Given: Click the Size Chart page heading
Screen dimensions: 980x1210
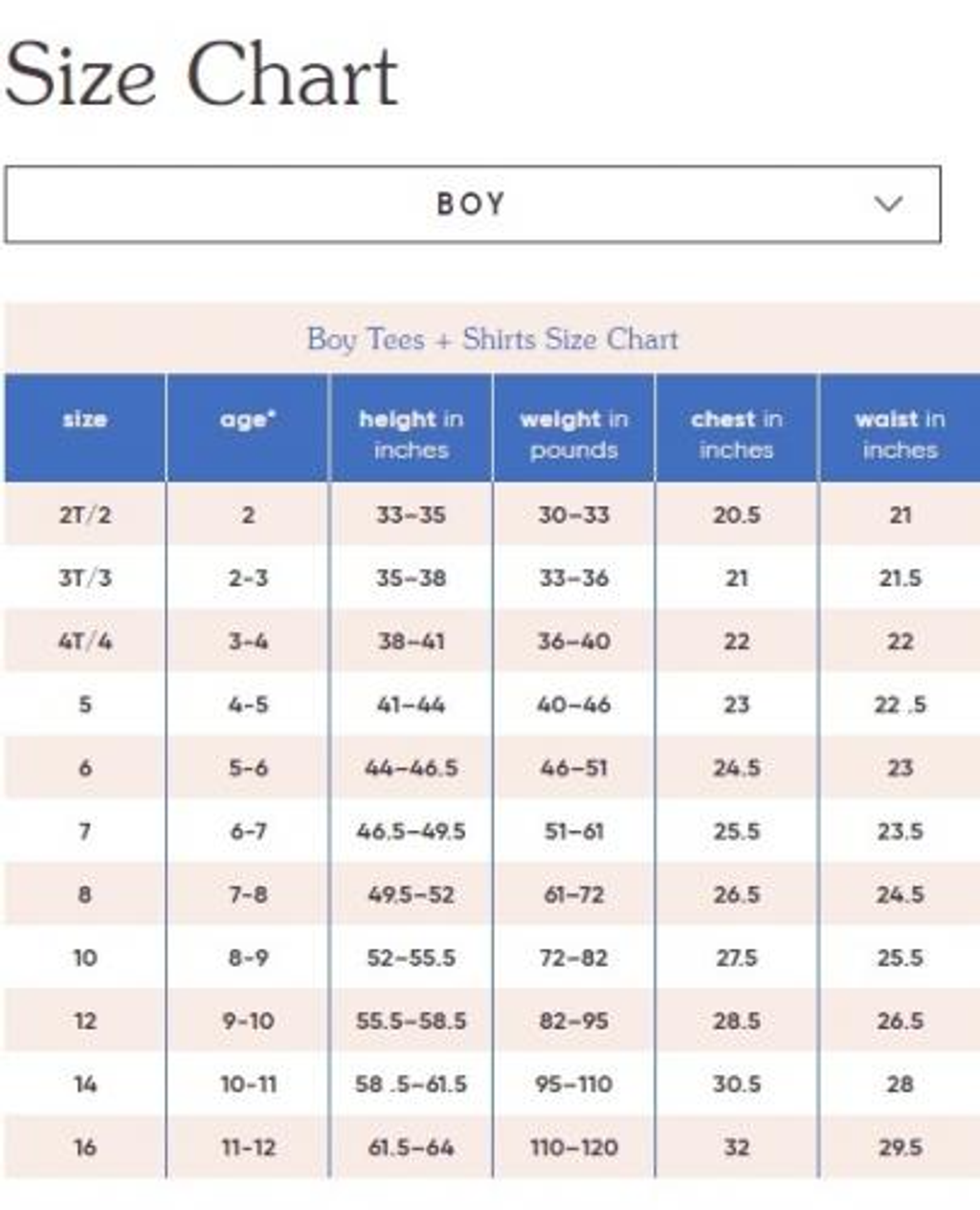Looking at the screenshot, I should click(201, 76).
